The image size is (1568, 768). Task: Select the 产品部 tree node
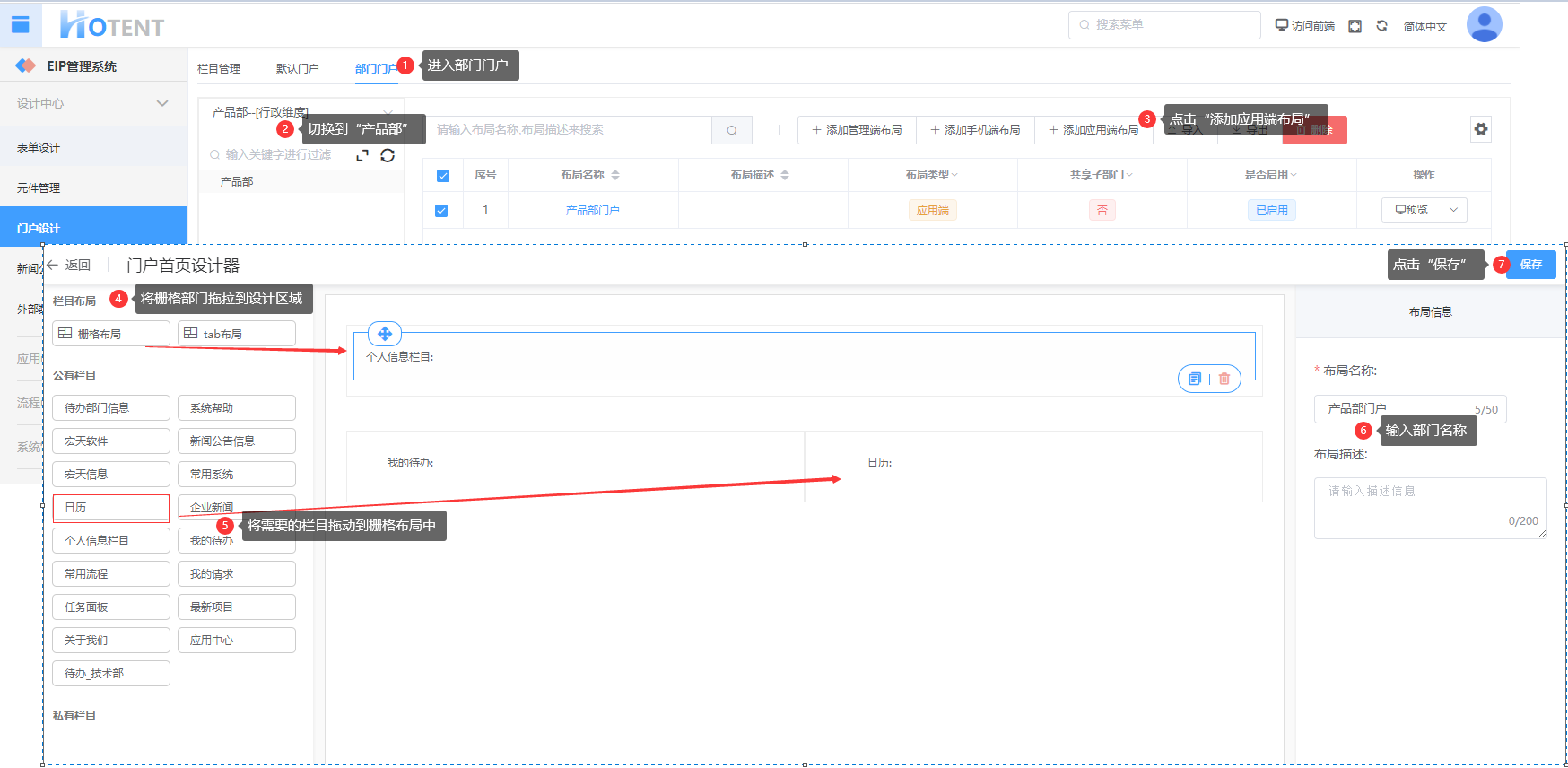click(x=237, y=181)
